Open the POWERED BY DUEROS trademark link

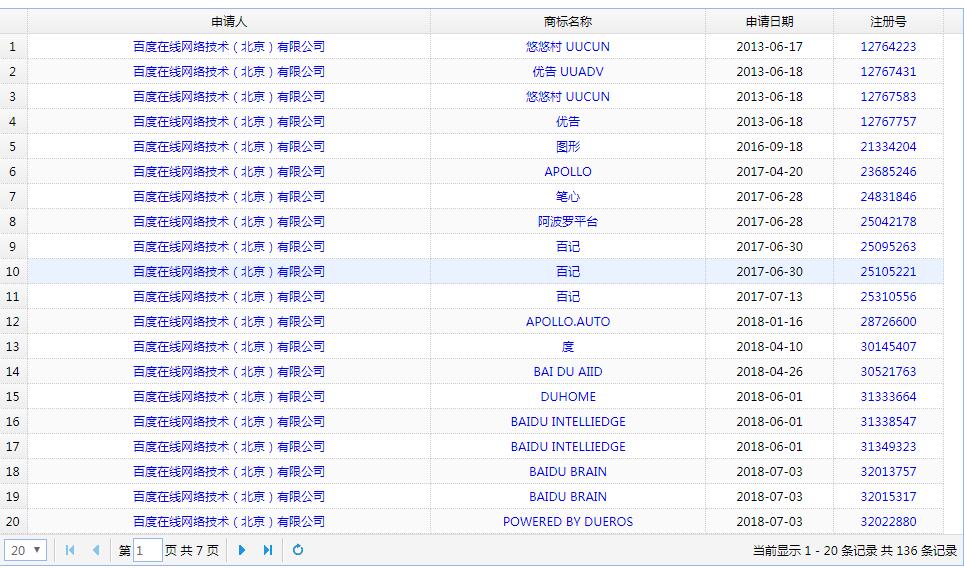point(567,521)
